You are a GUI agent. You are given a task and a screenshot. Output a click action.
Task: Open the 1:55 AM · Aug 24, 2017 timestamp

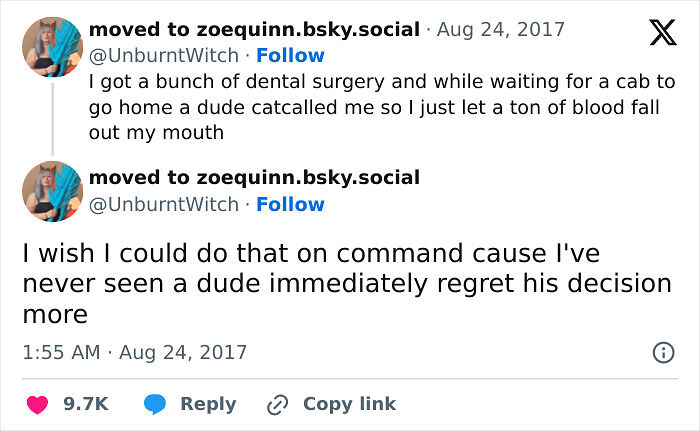(x=134, y=352)
